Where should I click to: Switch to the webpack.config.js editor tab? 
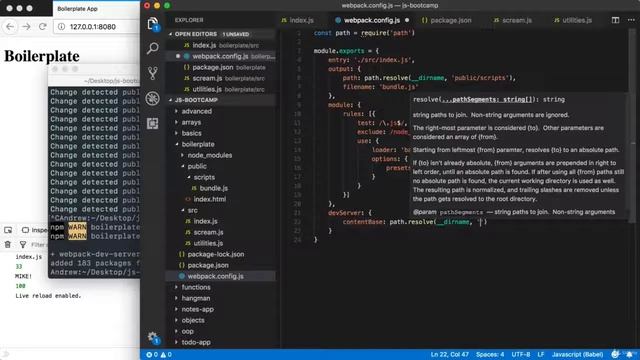tap(371, 20)
